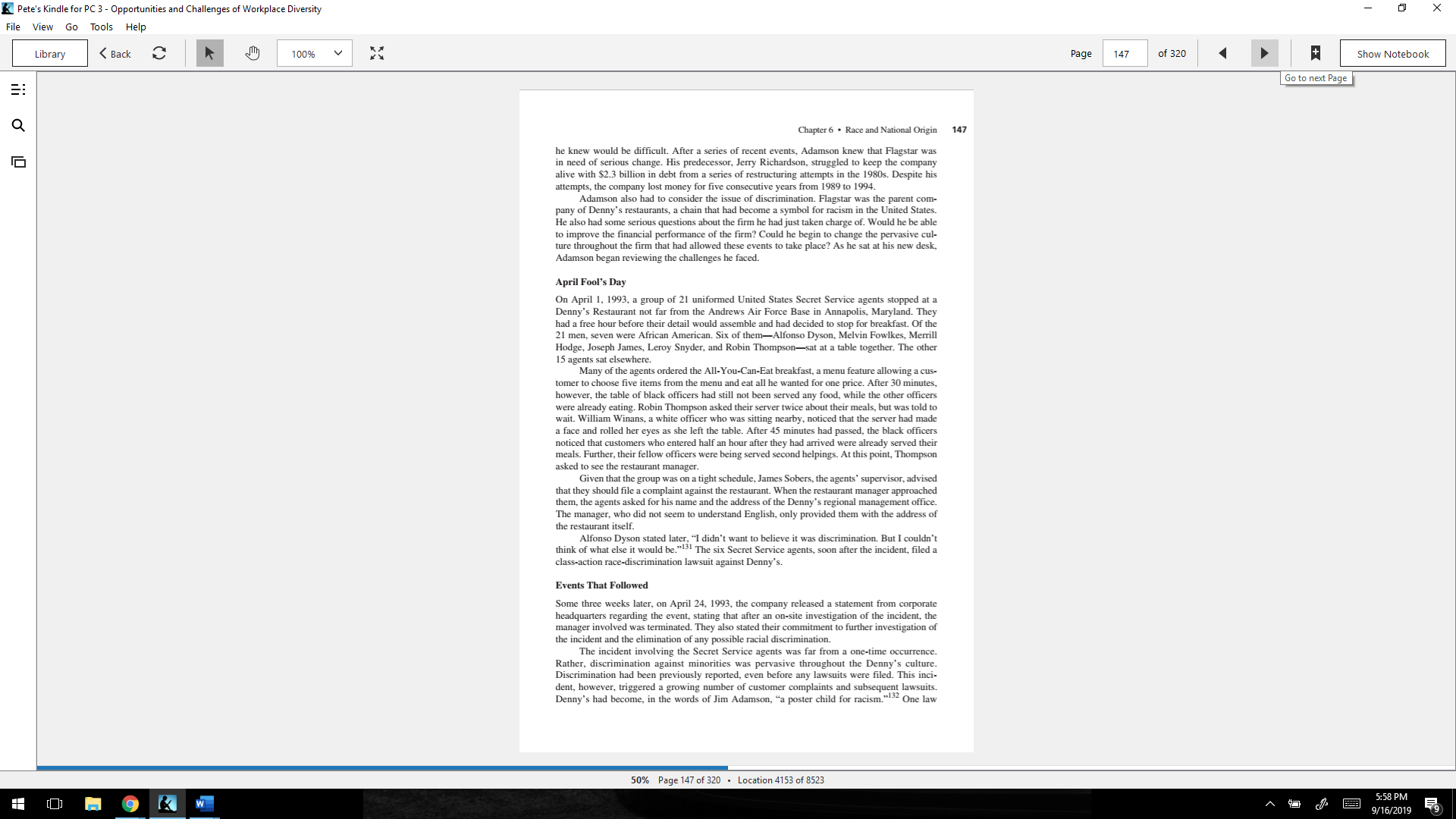This screenshot has height=819, width=1456.
Task: Open the File menu
Action: 13,27
